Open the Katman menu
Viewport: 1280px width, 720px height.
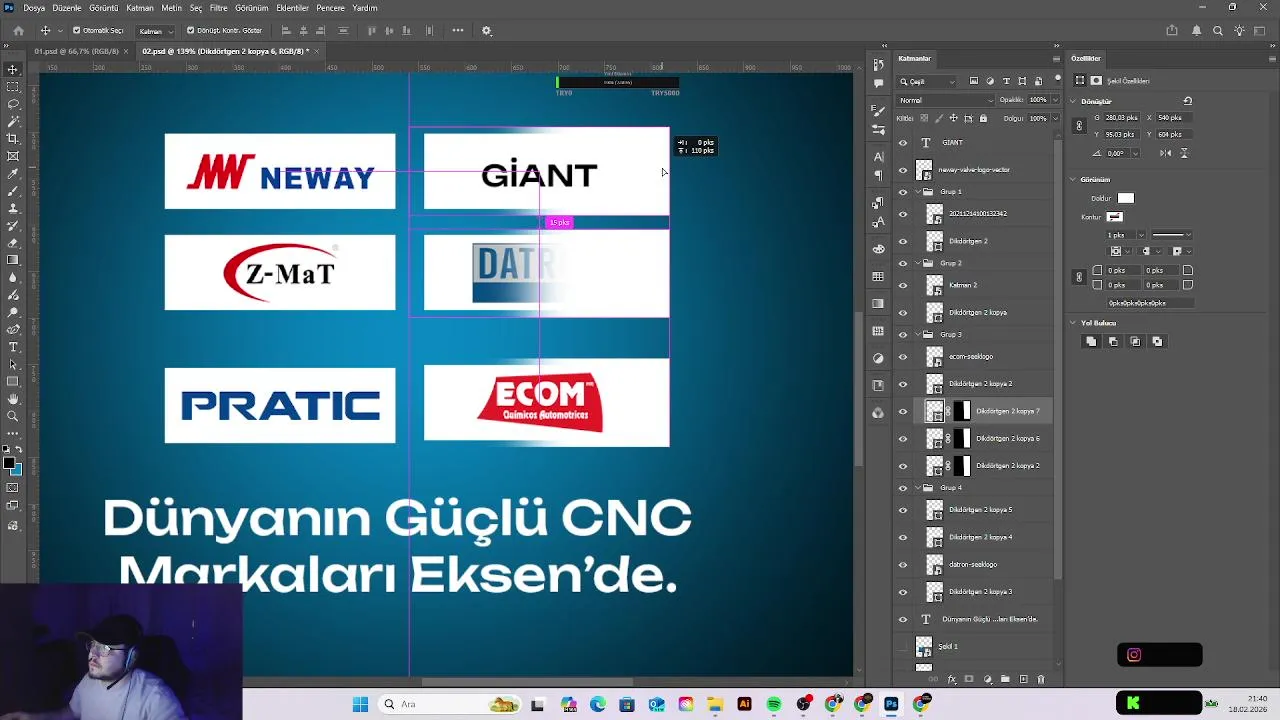tap(140, 8)
